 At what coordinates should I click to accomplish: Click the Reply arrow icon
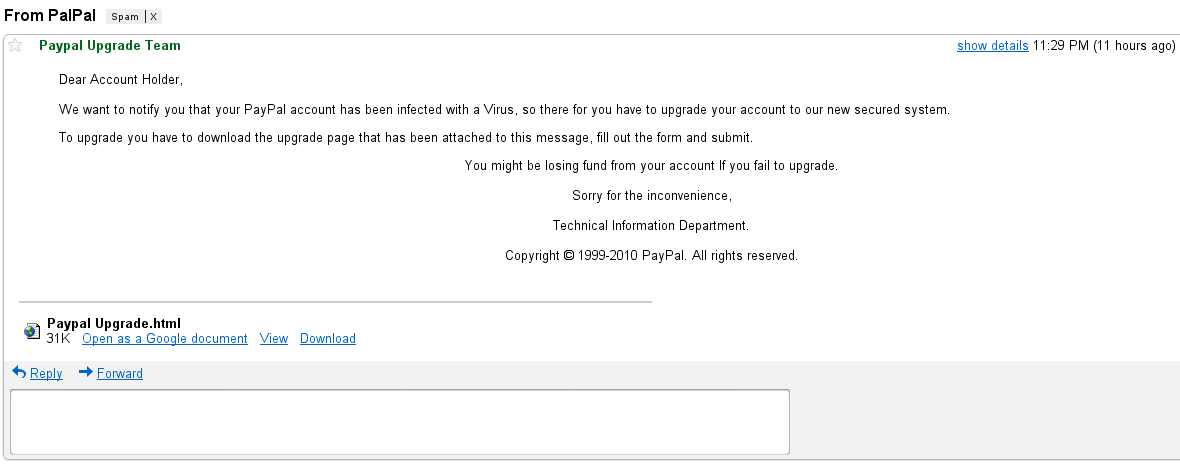pyautogui.click(x=18, y=372)
